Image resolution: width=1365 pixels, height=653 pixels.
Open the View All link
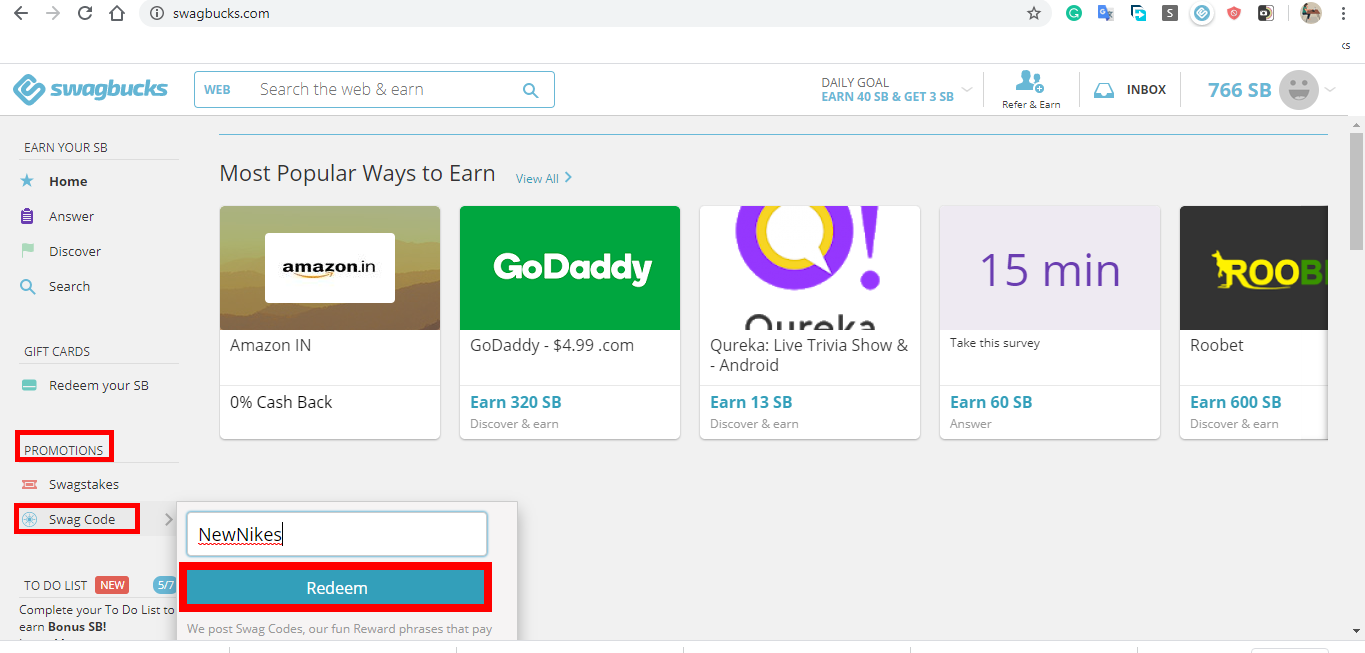point(544,178)
